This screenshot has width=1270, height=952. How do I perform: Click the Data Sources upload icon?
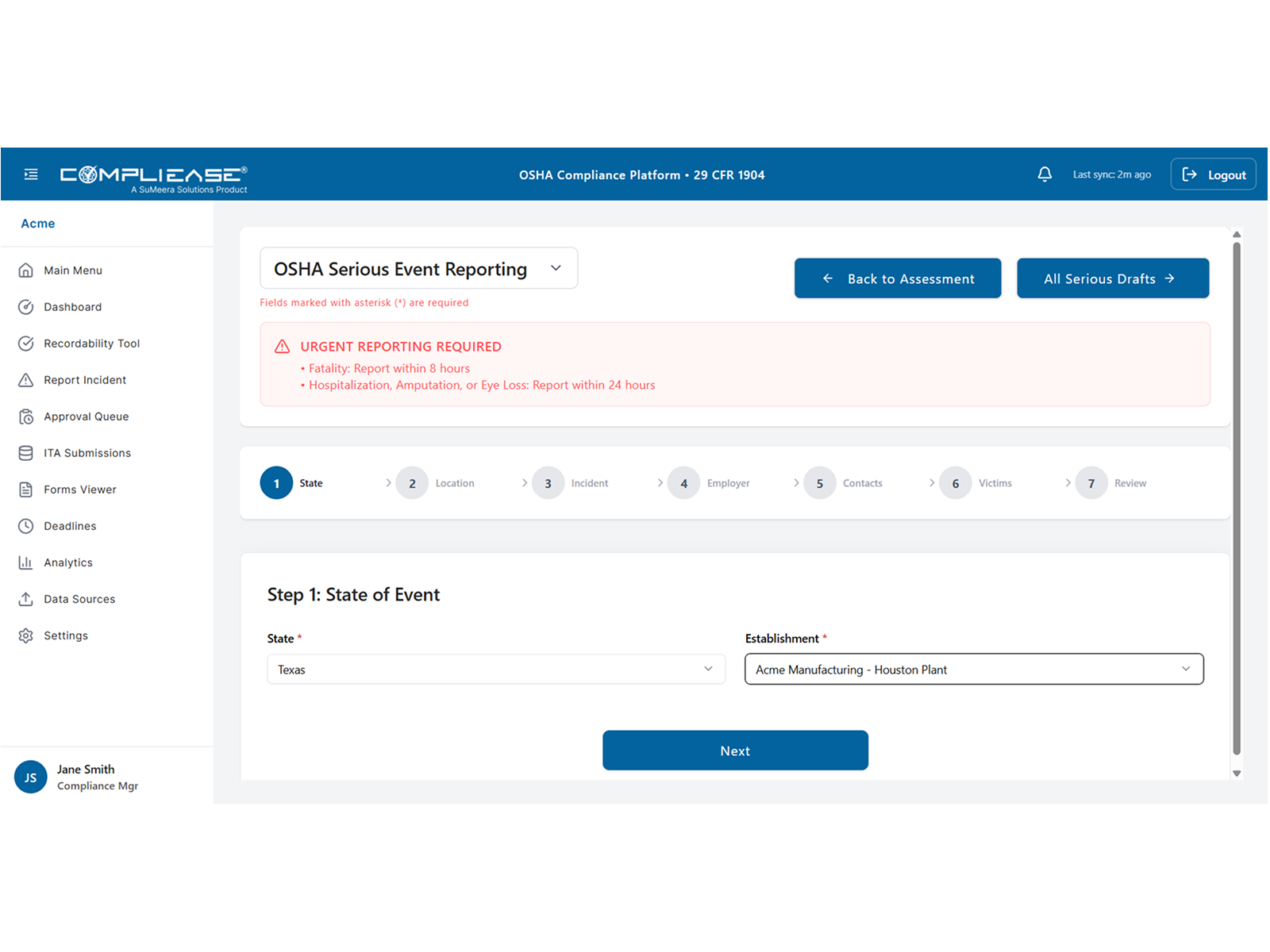[26, 599]
